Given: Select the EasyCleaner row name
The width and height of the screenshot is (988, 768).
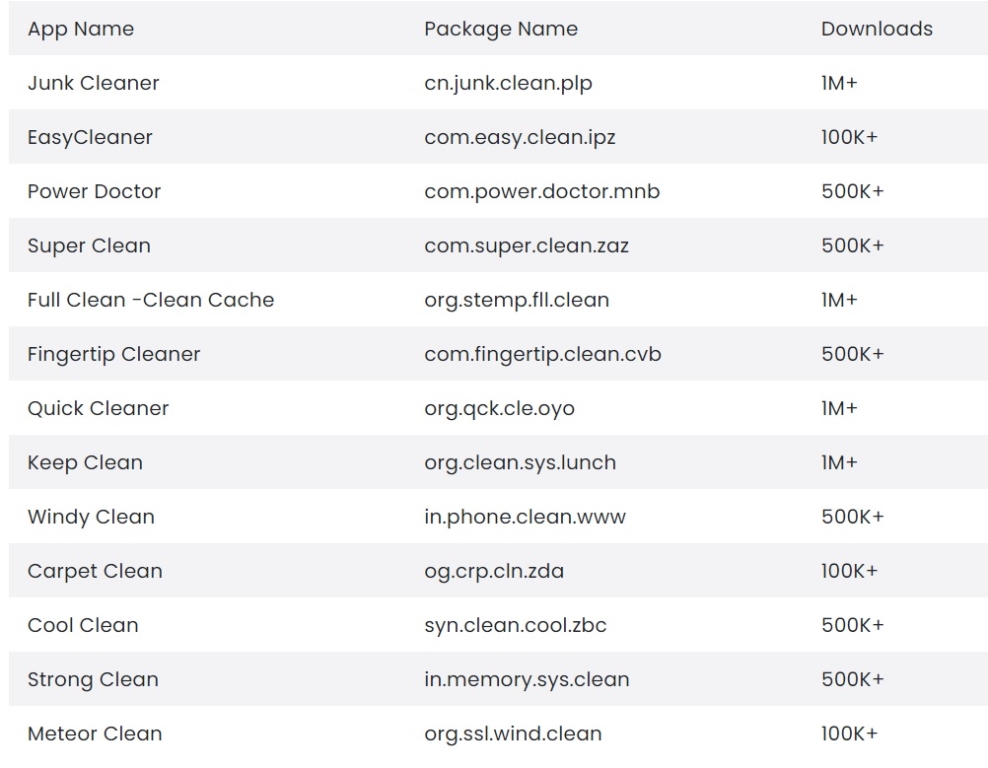Looking at the screenshot, I should tap(90, 137).
